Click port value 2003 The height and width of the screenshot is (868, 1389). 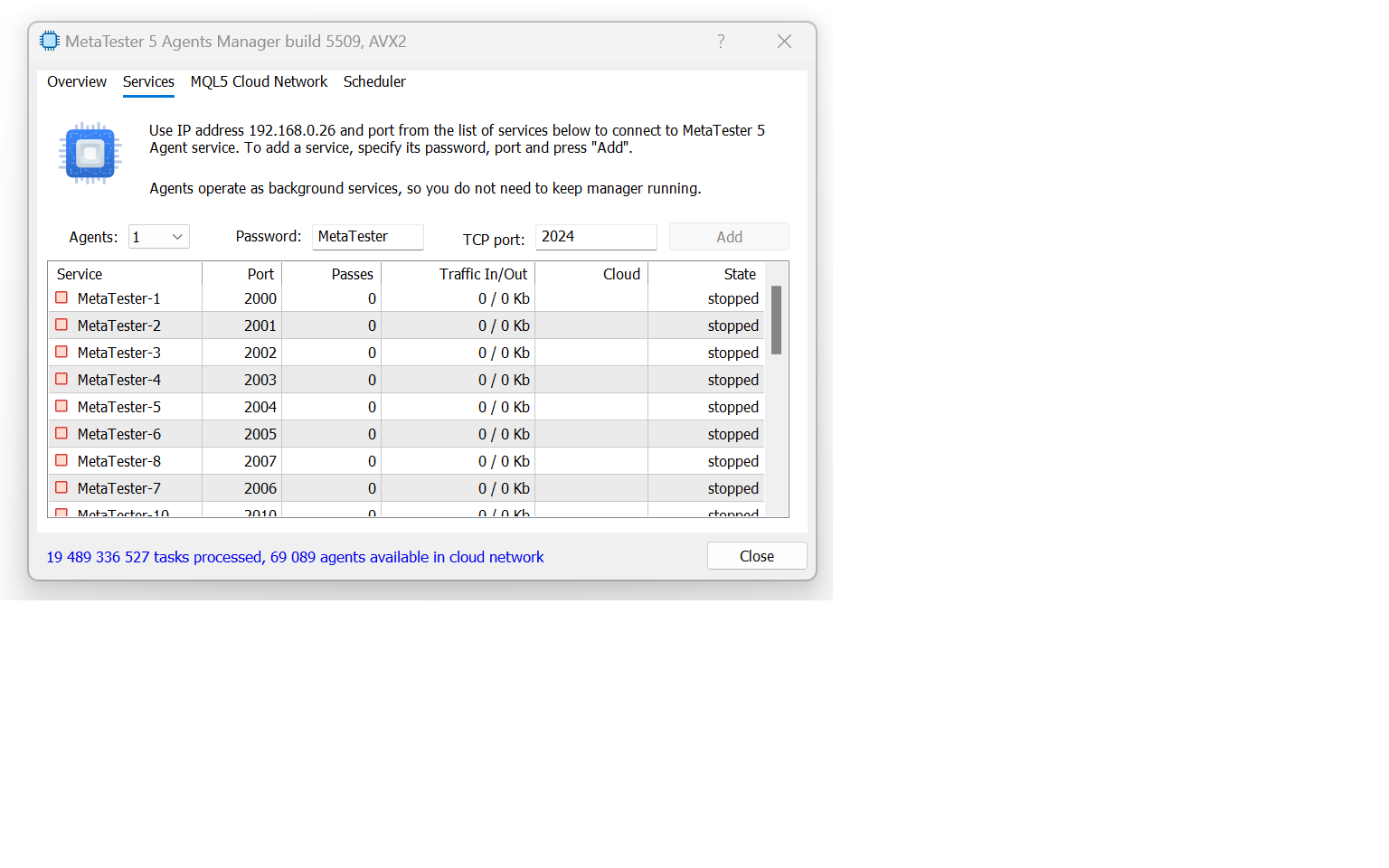(x=260, y=380)
